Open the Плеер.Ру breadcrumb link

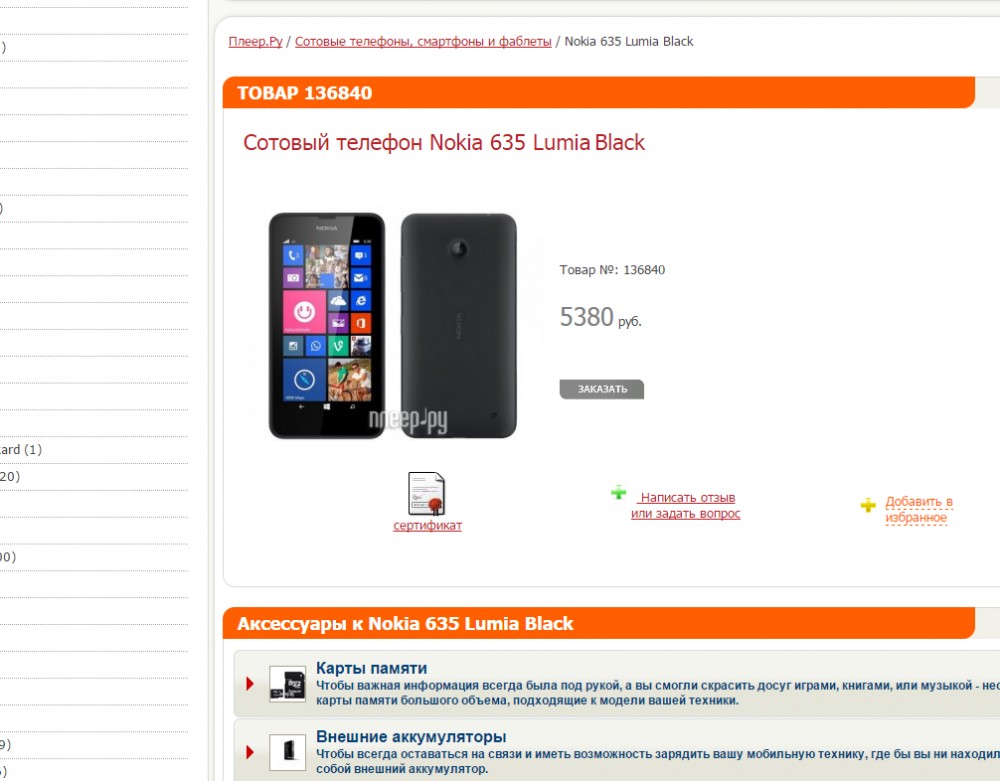pyautogui.click(x=255, y=41)
